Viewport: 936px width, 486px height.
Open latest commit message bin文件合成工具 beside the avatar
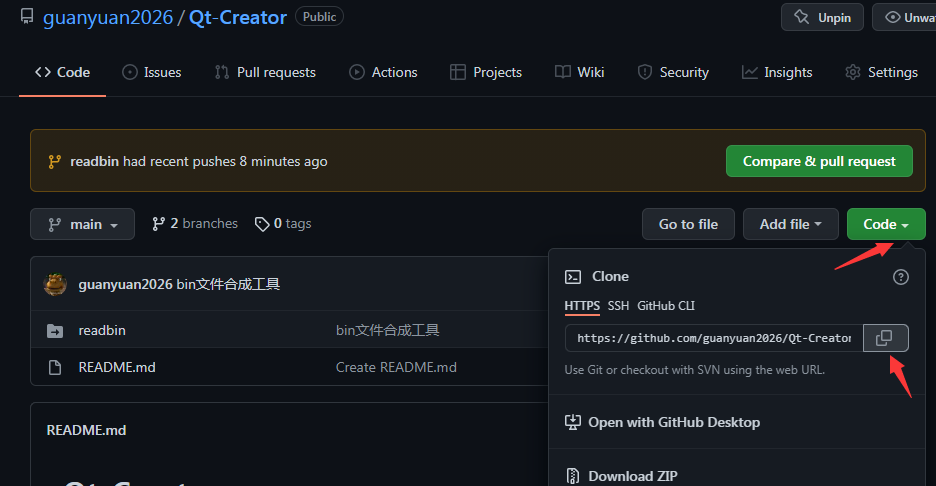point(228,284)
